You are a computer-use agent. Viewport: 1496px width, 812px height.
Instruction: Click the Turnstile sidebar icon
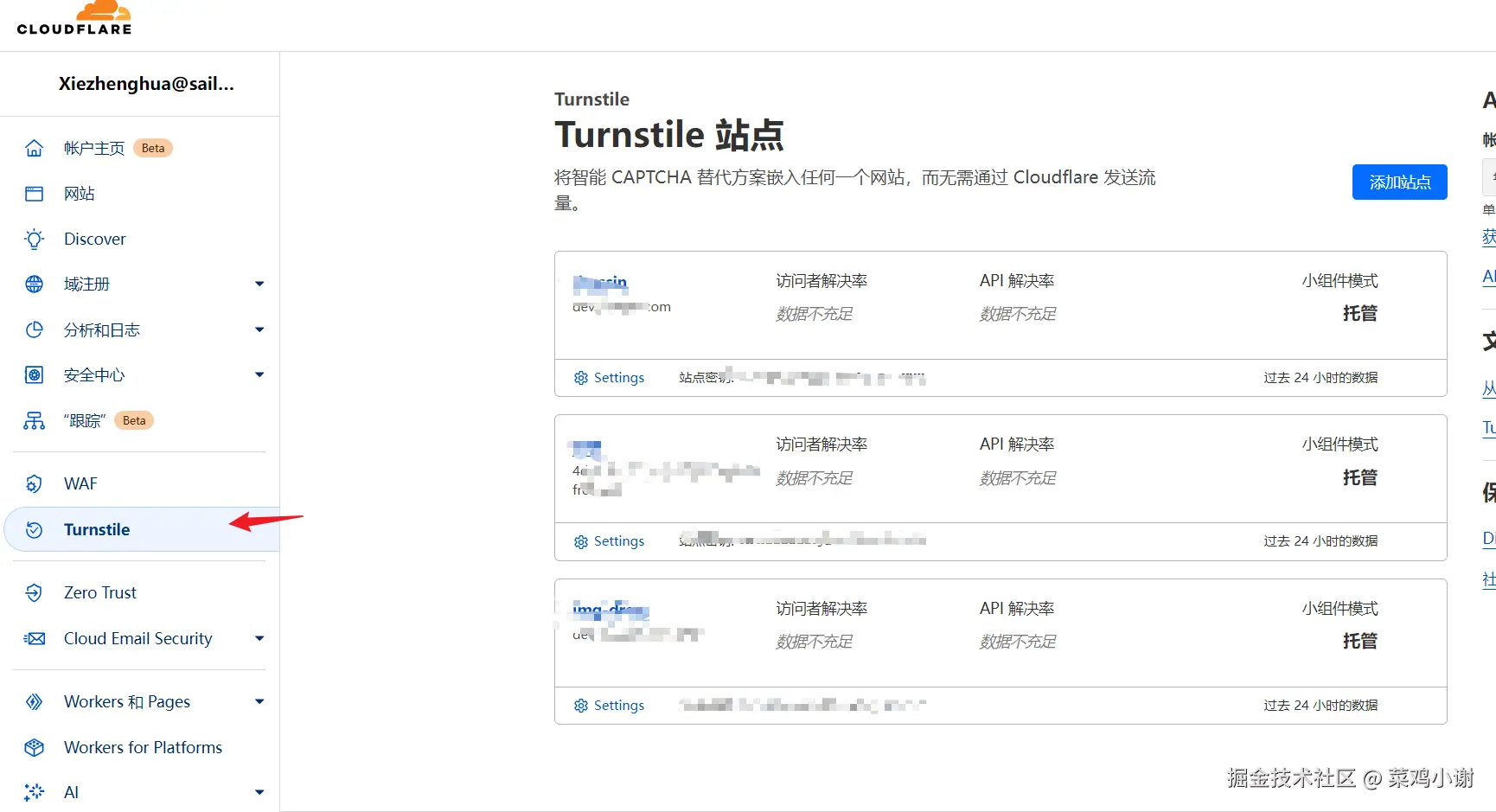coord(35,529)
